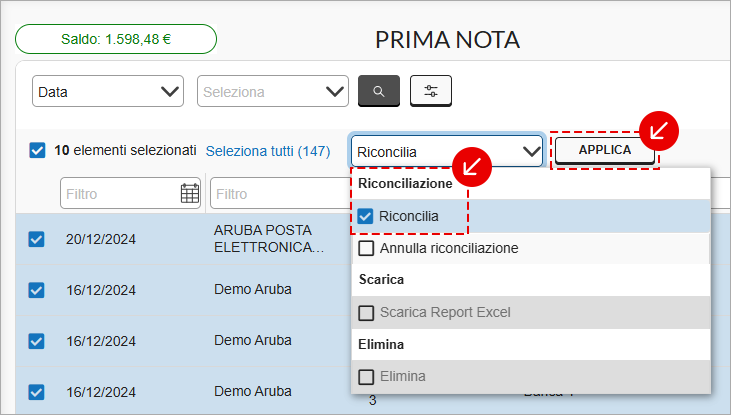Uncheck the Riconcilia option checkbox

pos(365,216)
